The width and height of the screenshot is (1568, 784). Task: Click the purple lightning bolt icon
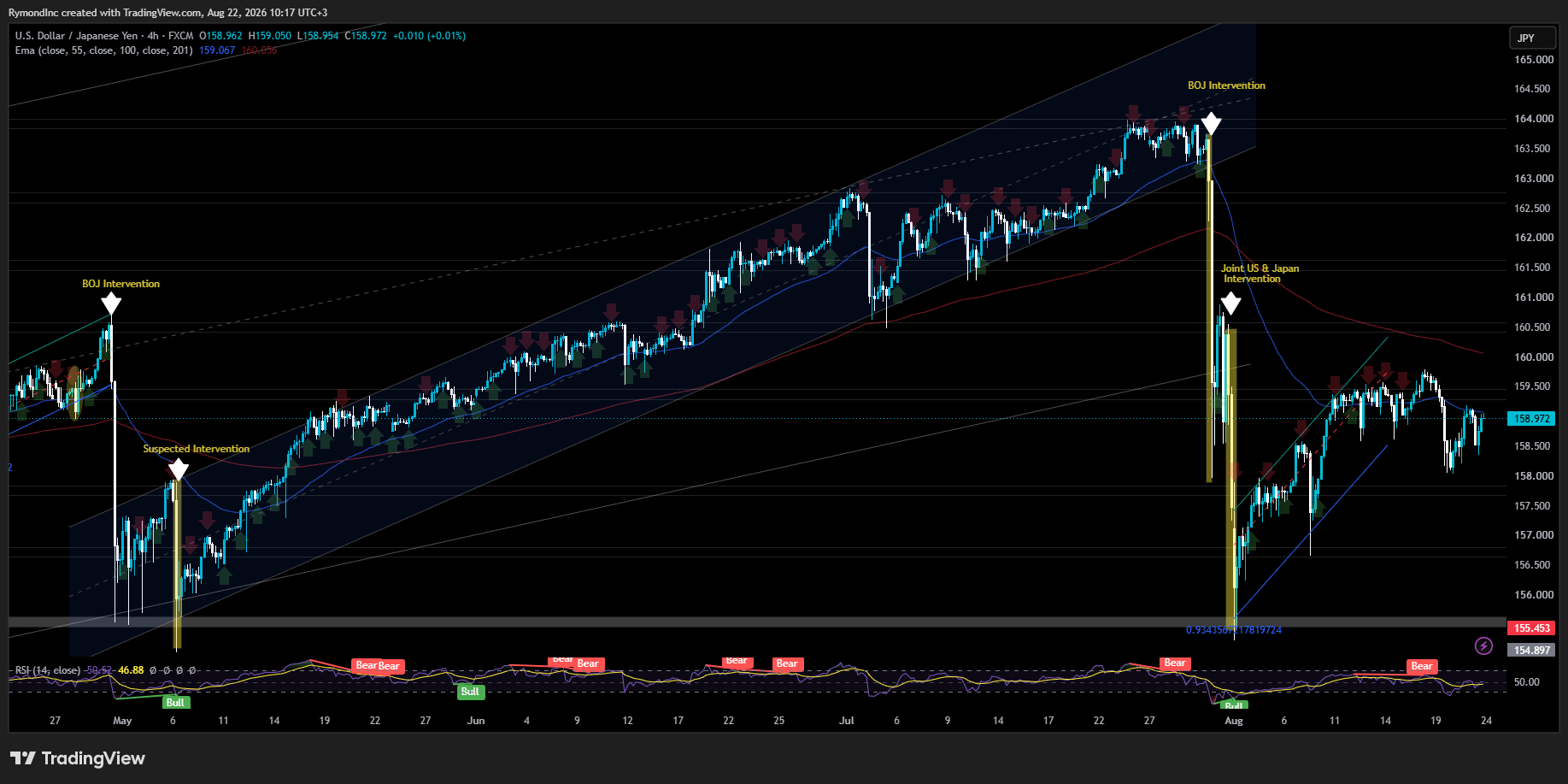pos(1483,646)
